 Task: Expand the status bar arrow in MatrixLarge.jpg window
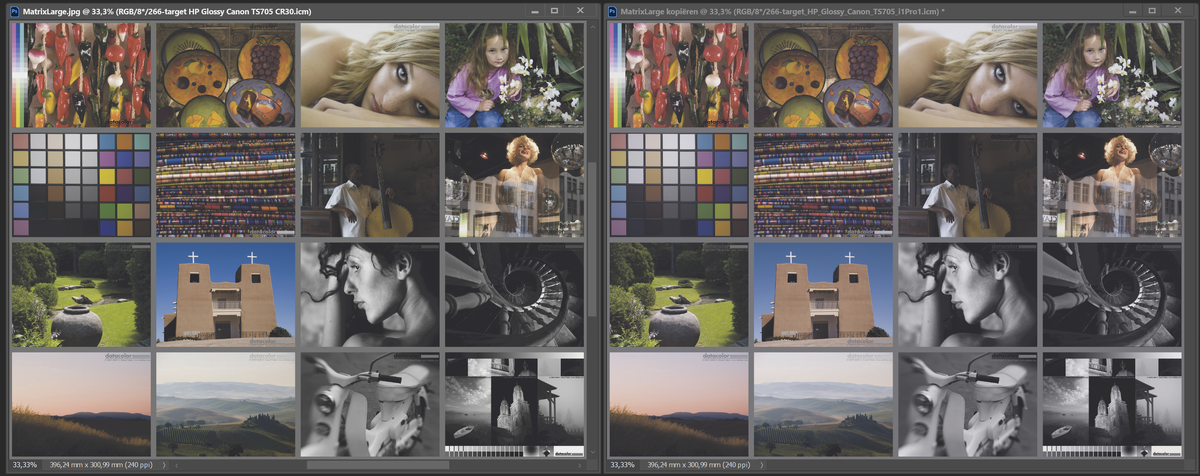(164, 466)
